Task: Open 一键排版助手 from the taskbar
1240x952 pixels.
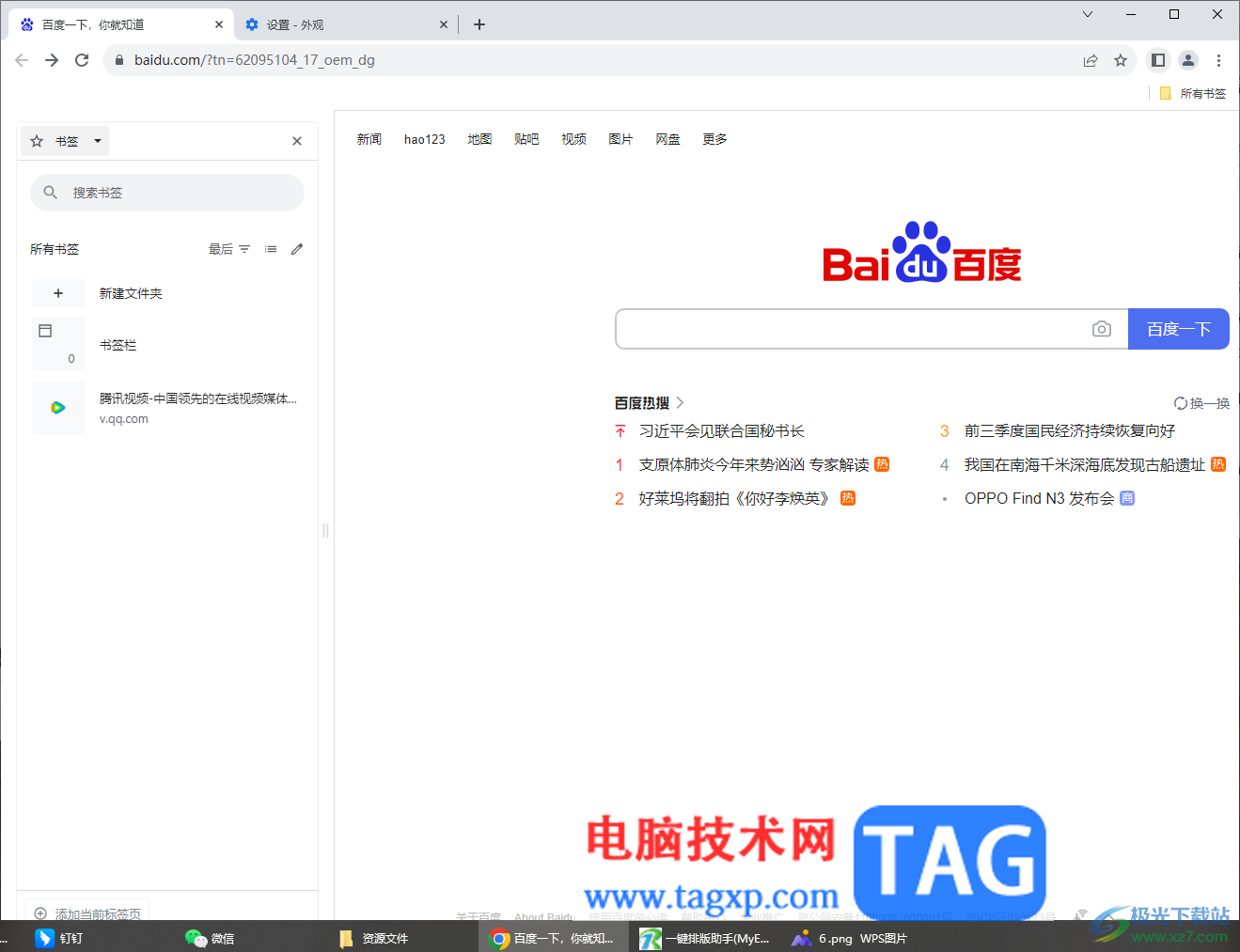Action: (705, 938)
